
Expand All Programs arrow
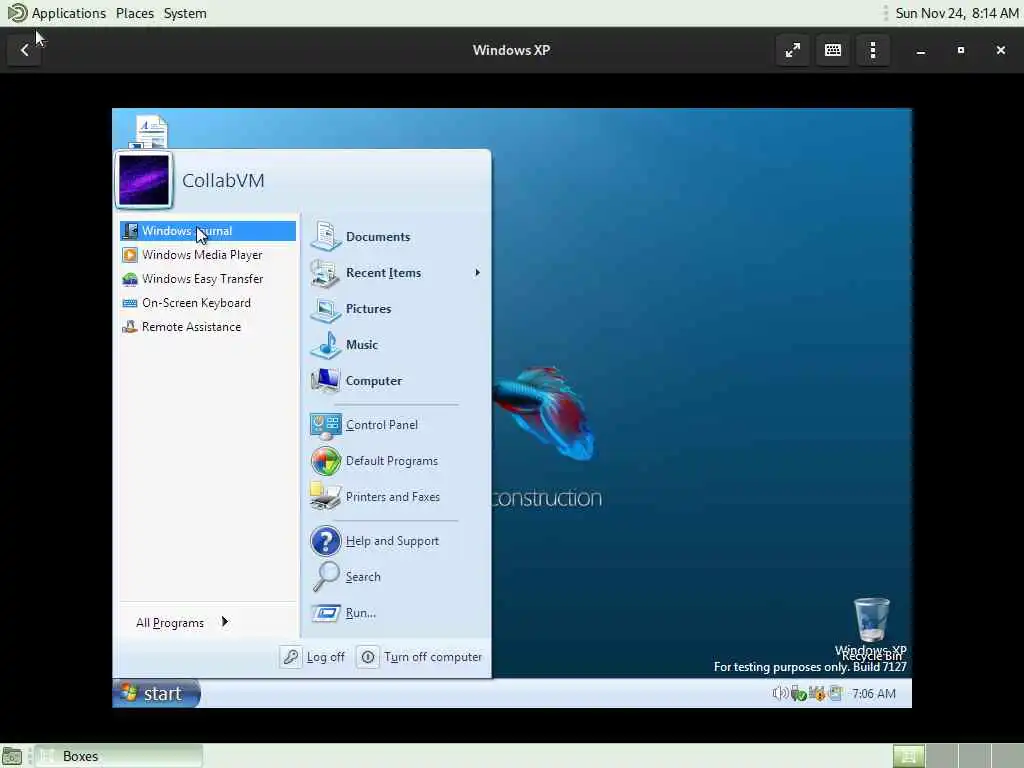pos(225,622)
